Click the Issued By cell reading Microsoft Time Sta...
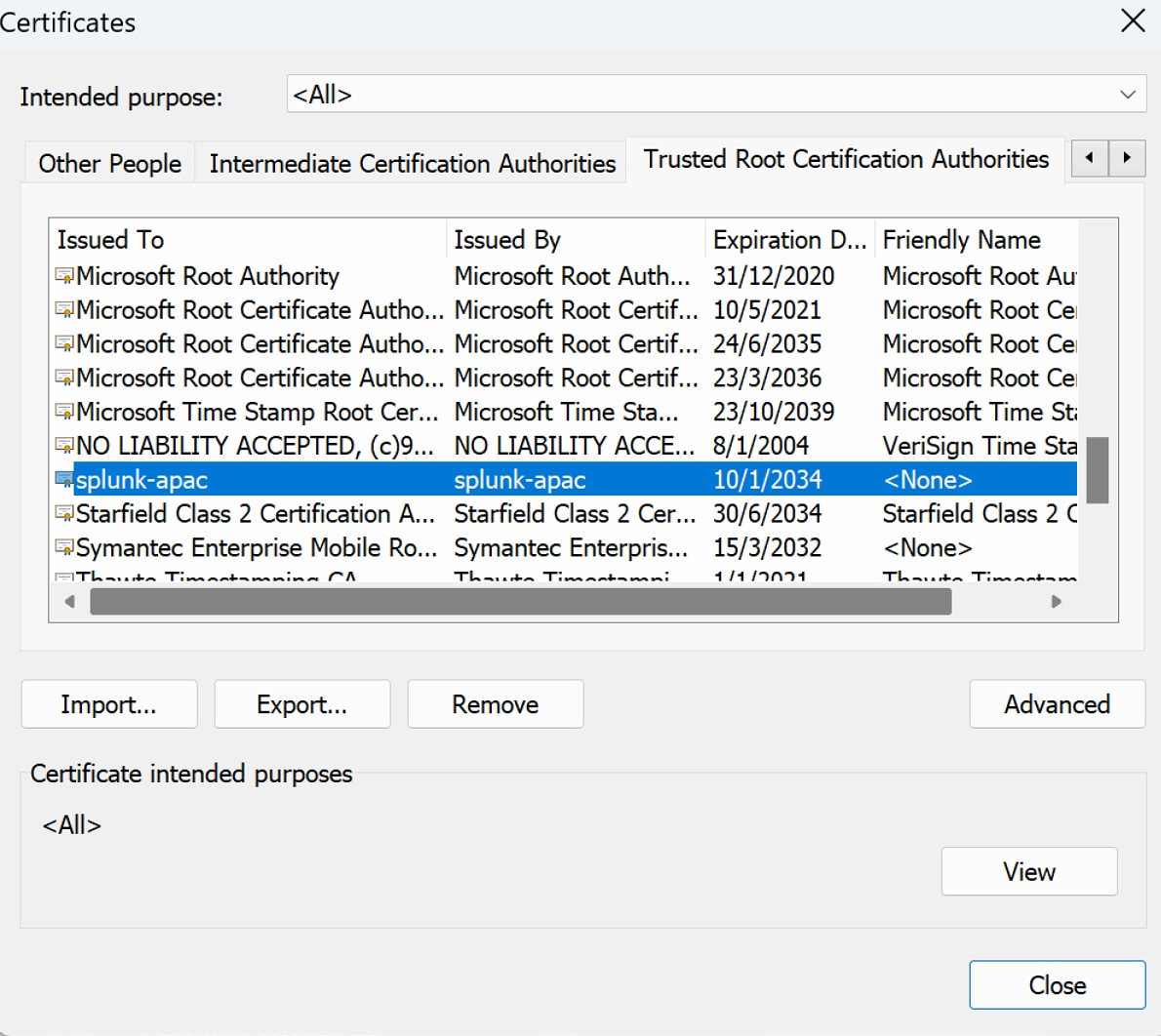1161x1036 pixels. click(566, 412)
